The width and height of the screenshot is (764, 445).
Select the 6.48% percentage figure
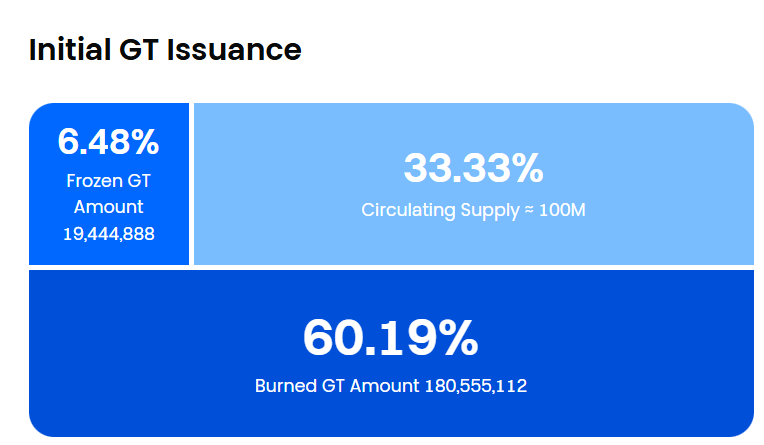[x=108, y=142]
